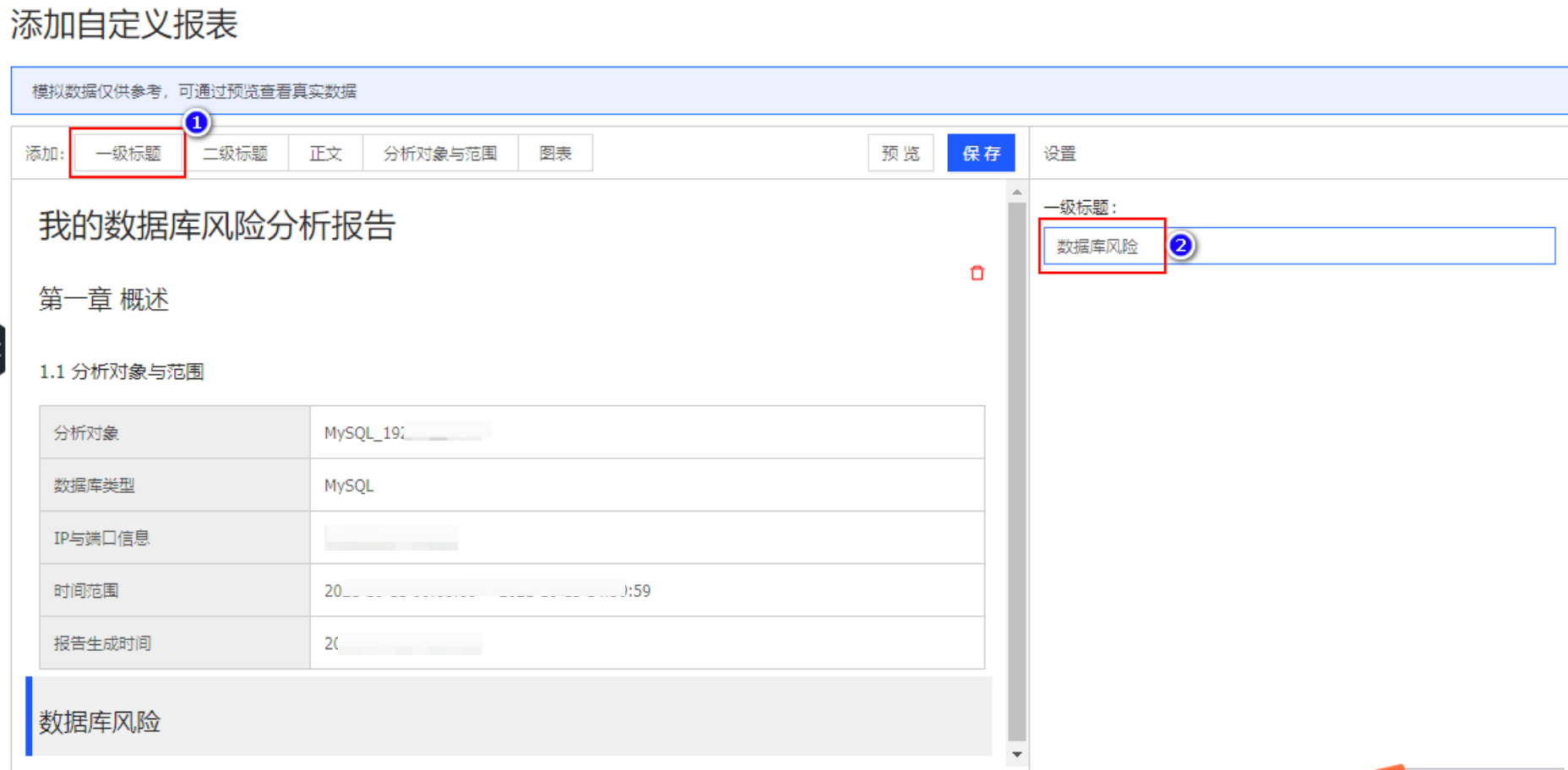
Task: Click the 设置 panel header
Action: [x=1059, y=154]
